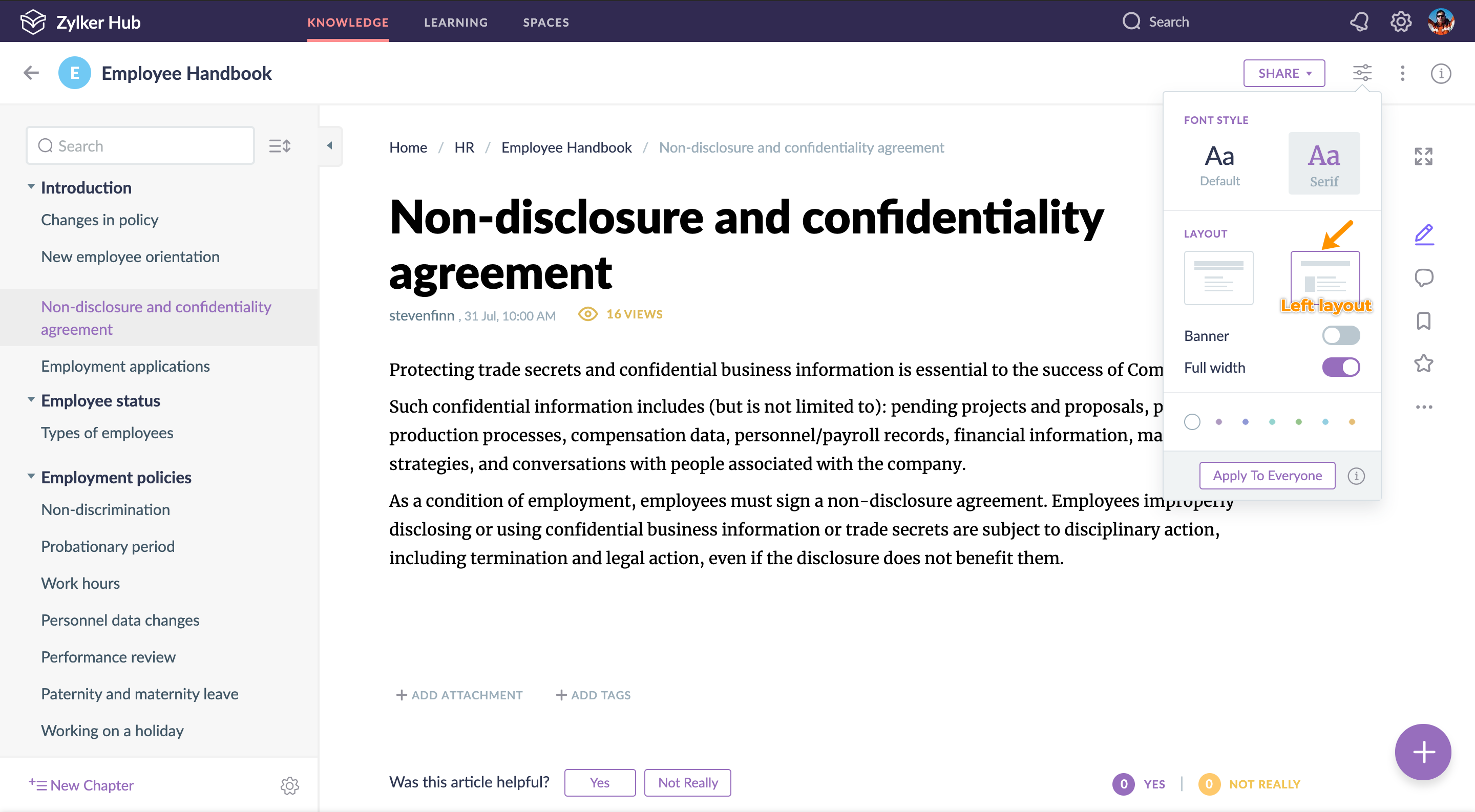Screen dimensions: 1475x812
Task: Turn off the Full width toggle
Action: pos(1340,368)
